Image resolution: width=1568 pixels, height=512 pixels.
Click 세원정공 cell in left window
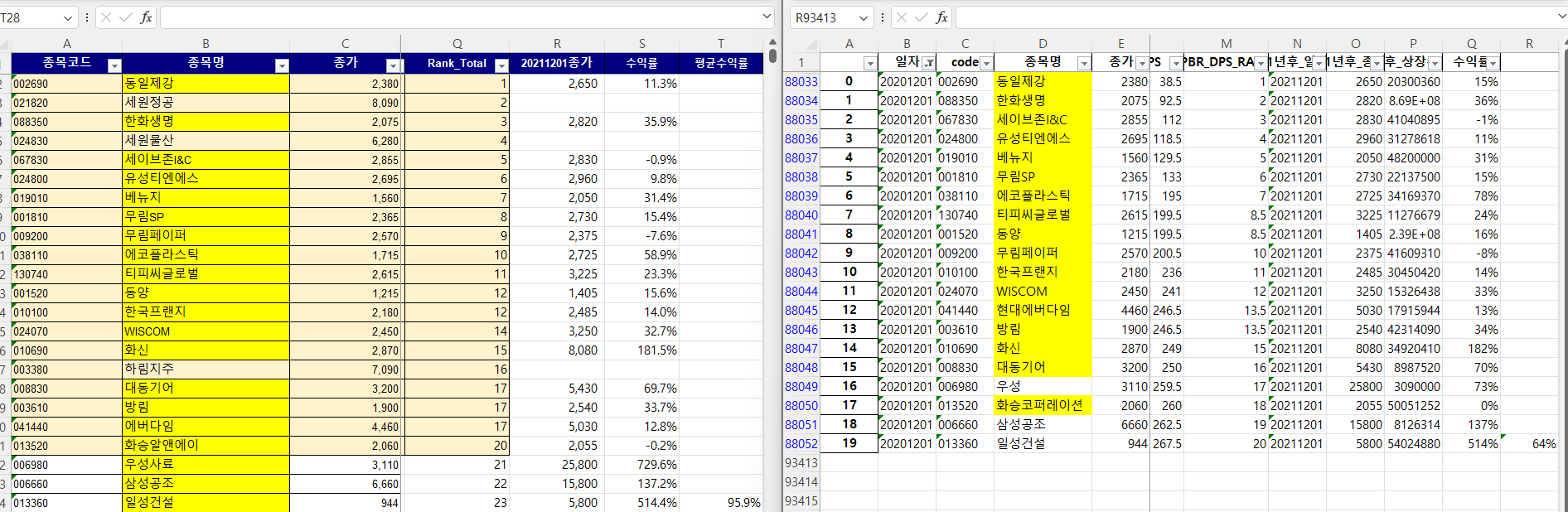206,102
